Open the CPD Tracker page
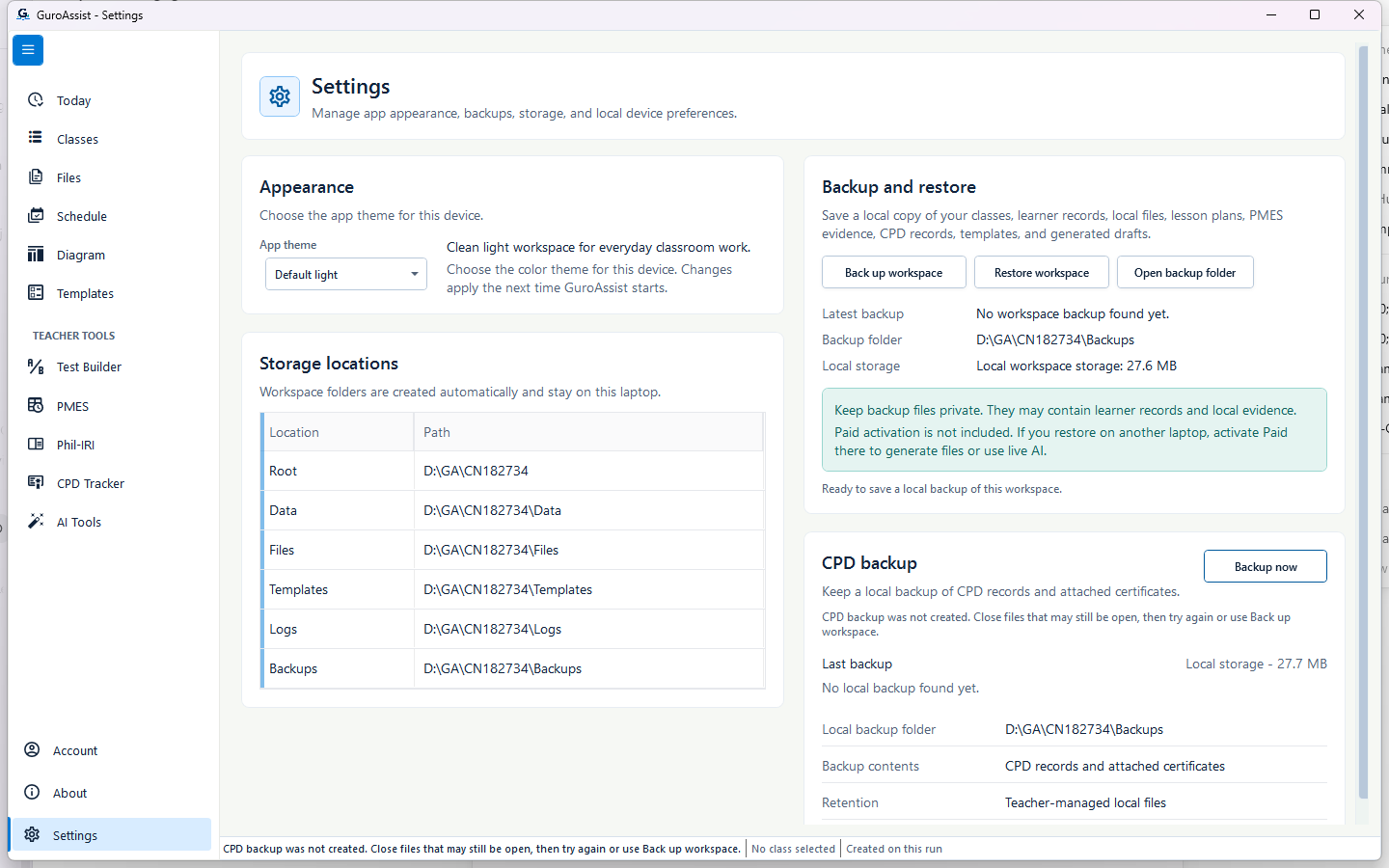 (x=115, y=483)
